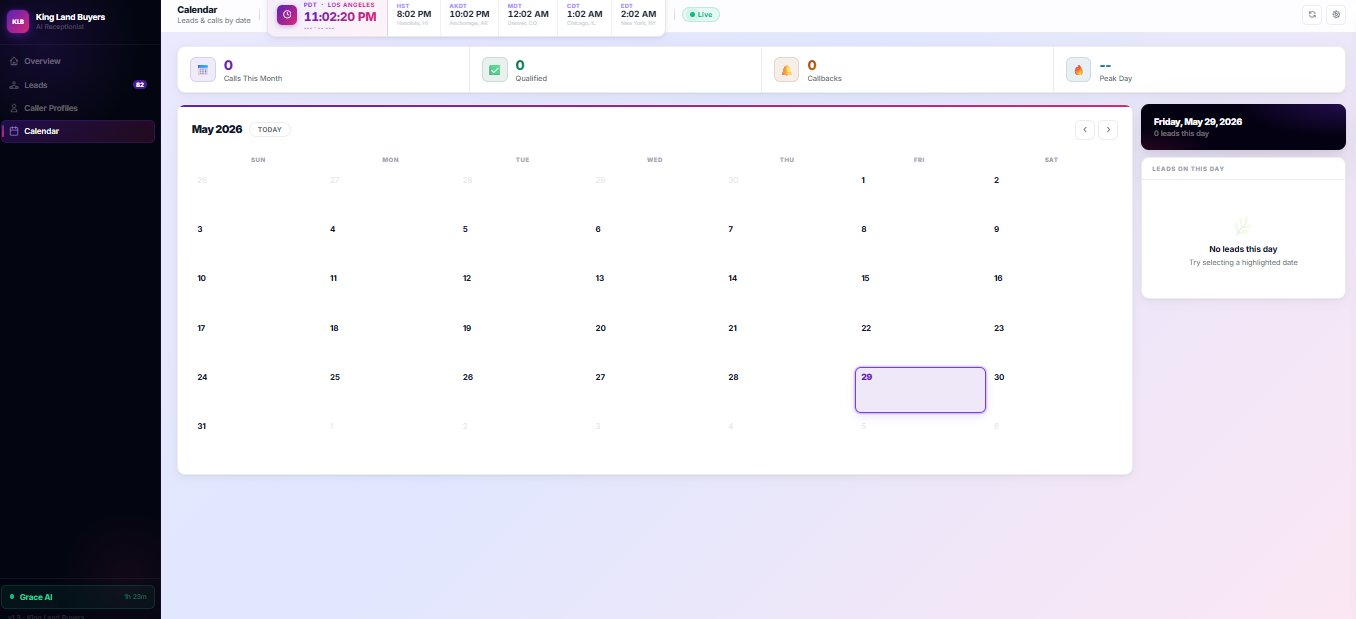Click the Caller Profiles person icon

point(14,108)
